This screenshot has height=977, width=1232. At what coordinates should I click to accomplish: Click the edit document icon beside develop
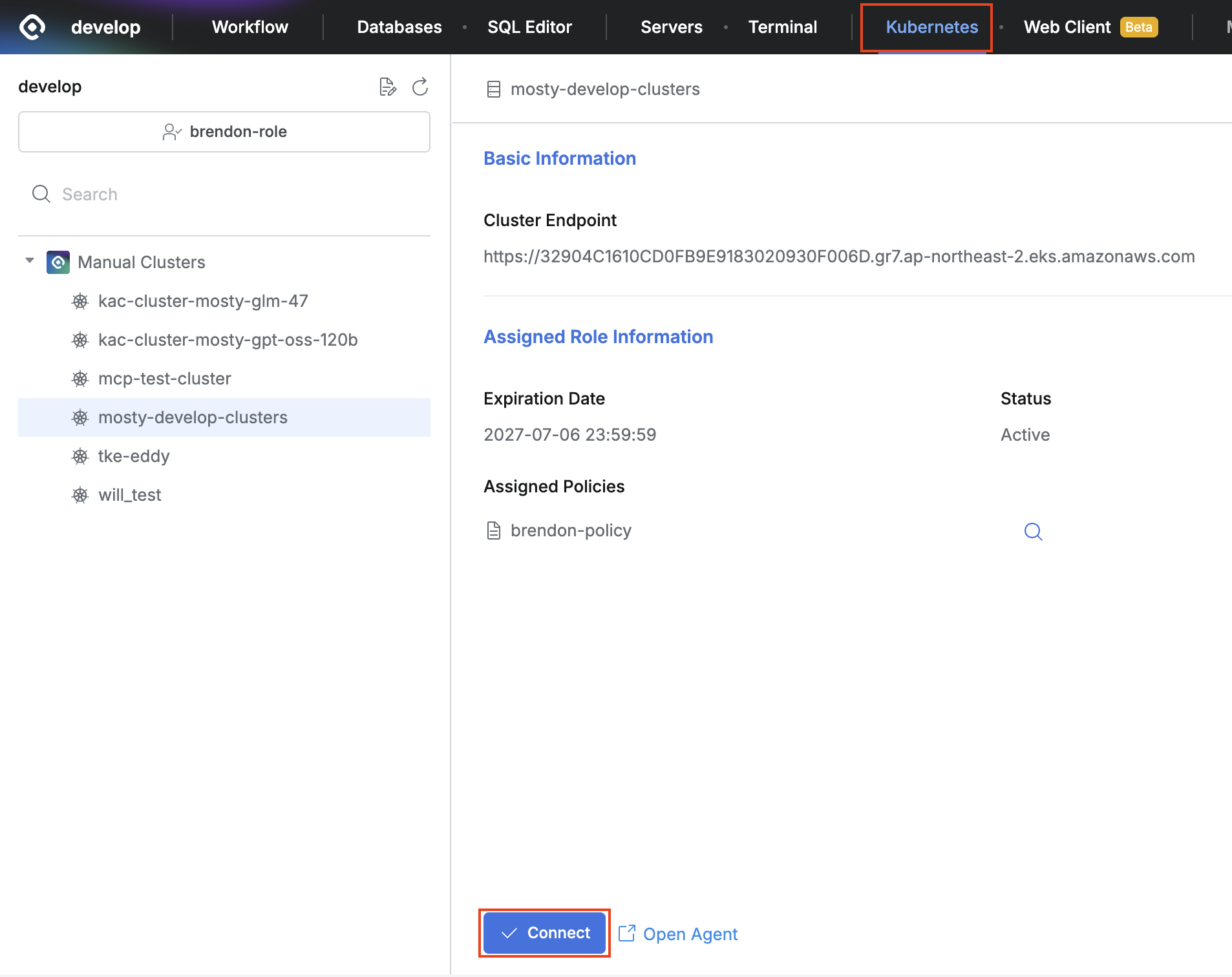click(387, 87)
